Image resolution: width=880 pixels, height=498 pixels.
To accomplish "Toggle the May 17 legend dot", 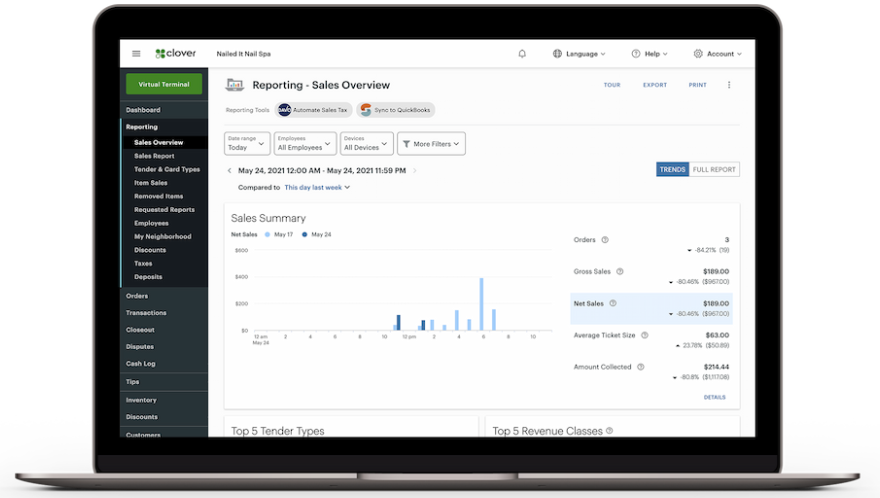I will point(268,235).
